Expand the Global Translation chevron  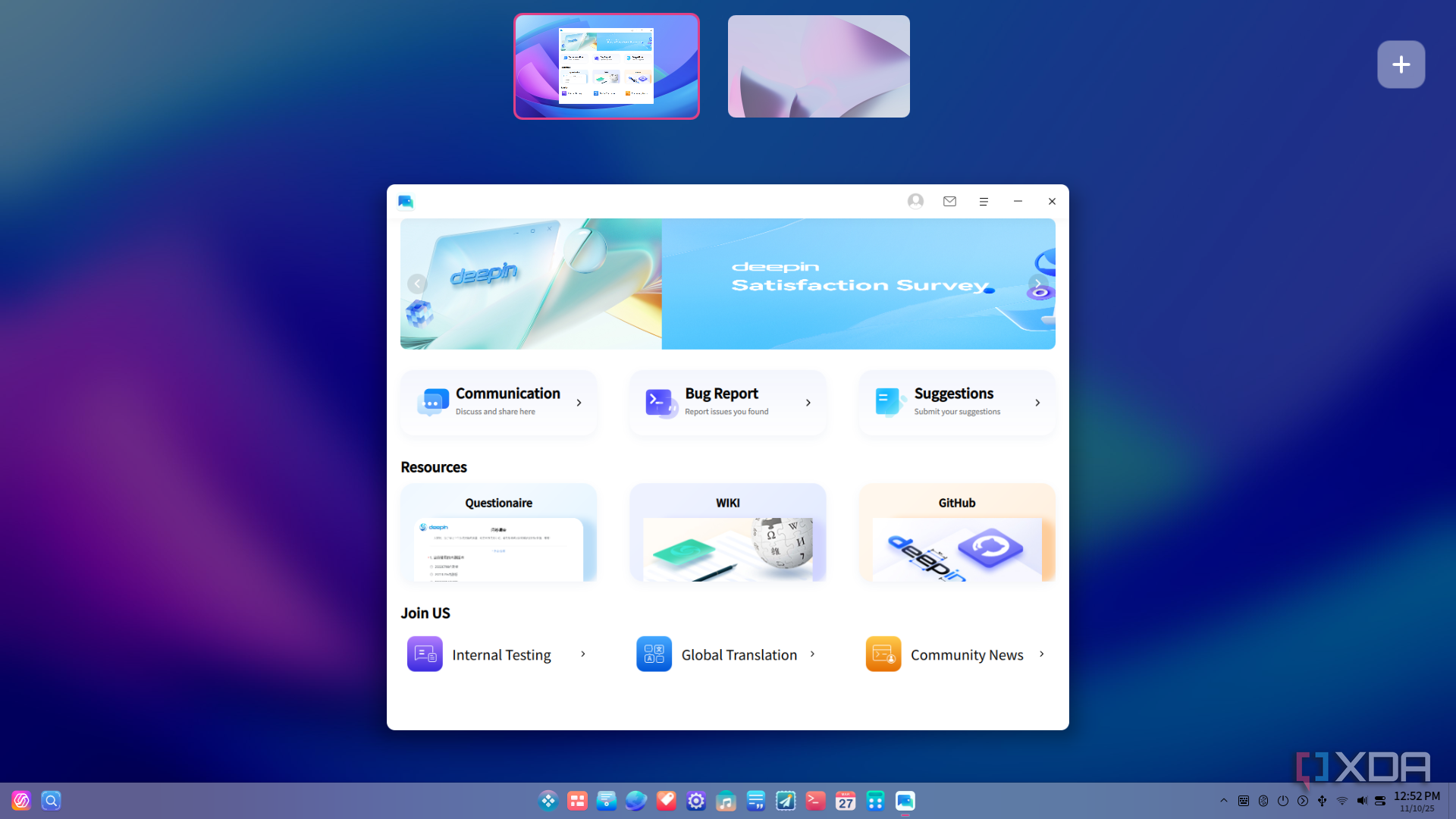coord(812,654)
